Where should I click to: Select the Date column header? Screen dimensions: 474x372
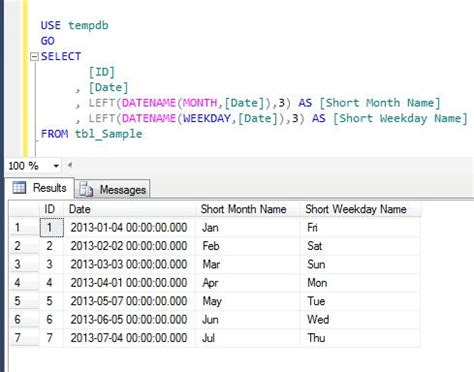[129, 209]
